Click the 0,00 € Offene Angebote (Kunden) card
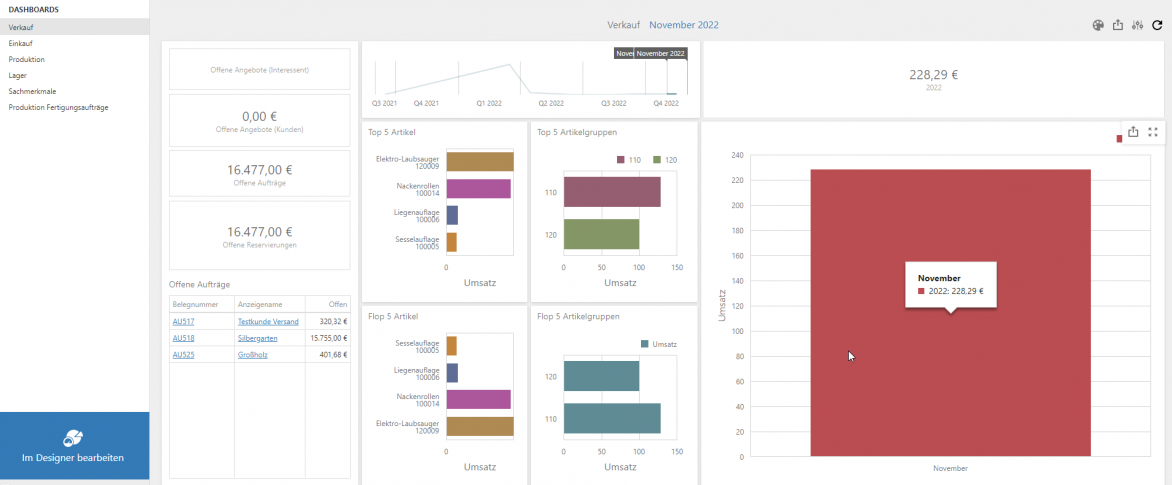1172x485 pixels. pyautogui.click(x=259, y=120)
